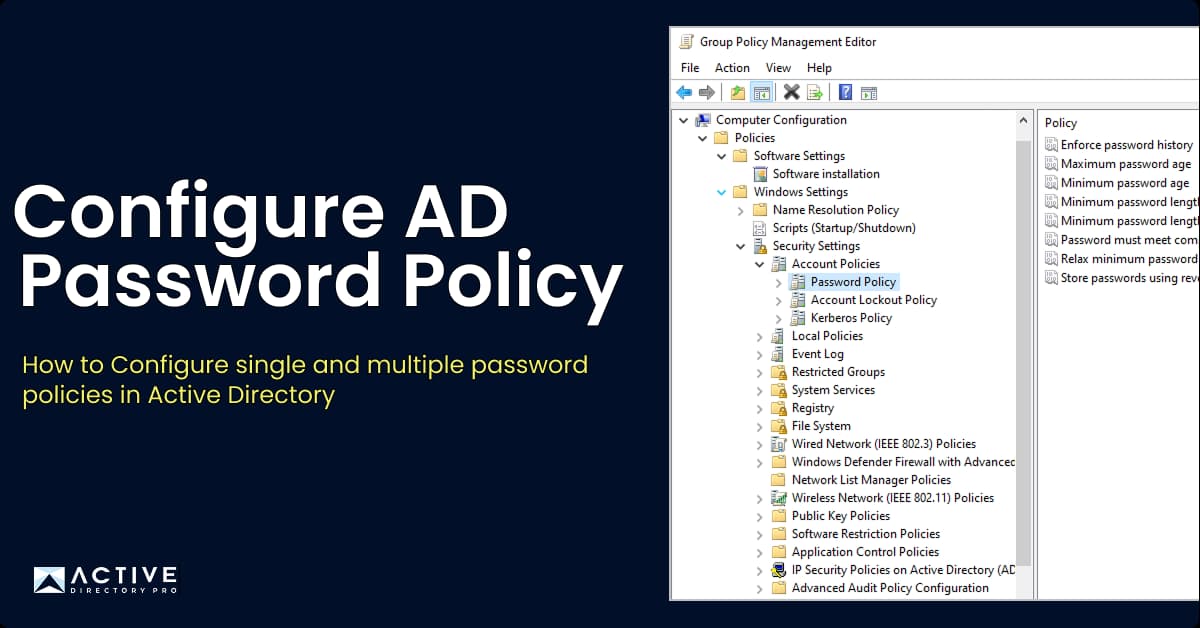Click the Computer Configuration node icon
Image resolution: width=1200 pixels, height=628 pixels.
pos(704,120)
